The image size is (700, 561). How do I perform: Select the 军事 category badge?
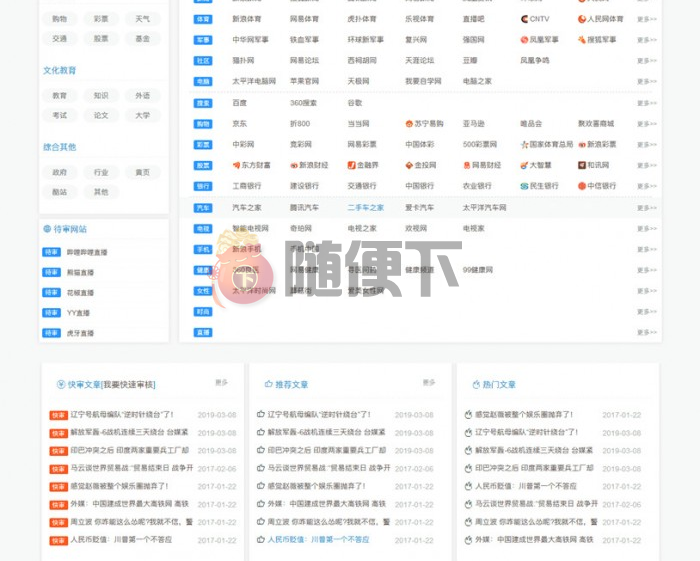point(203,40)
